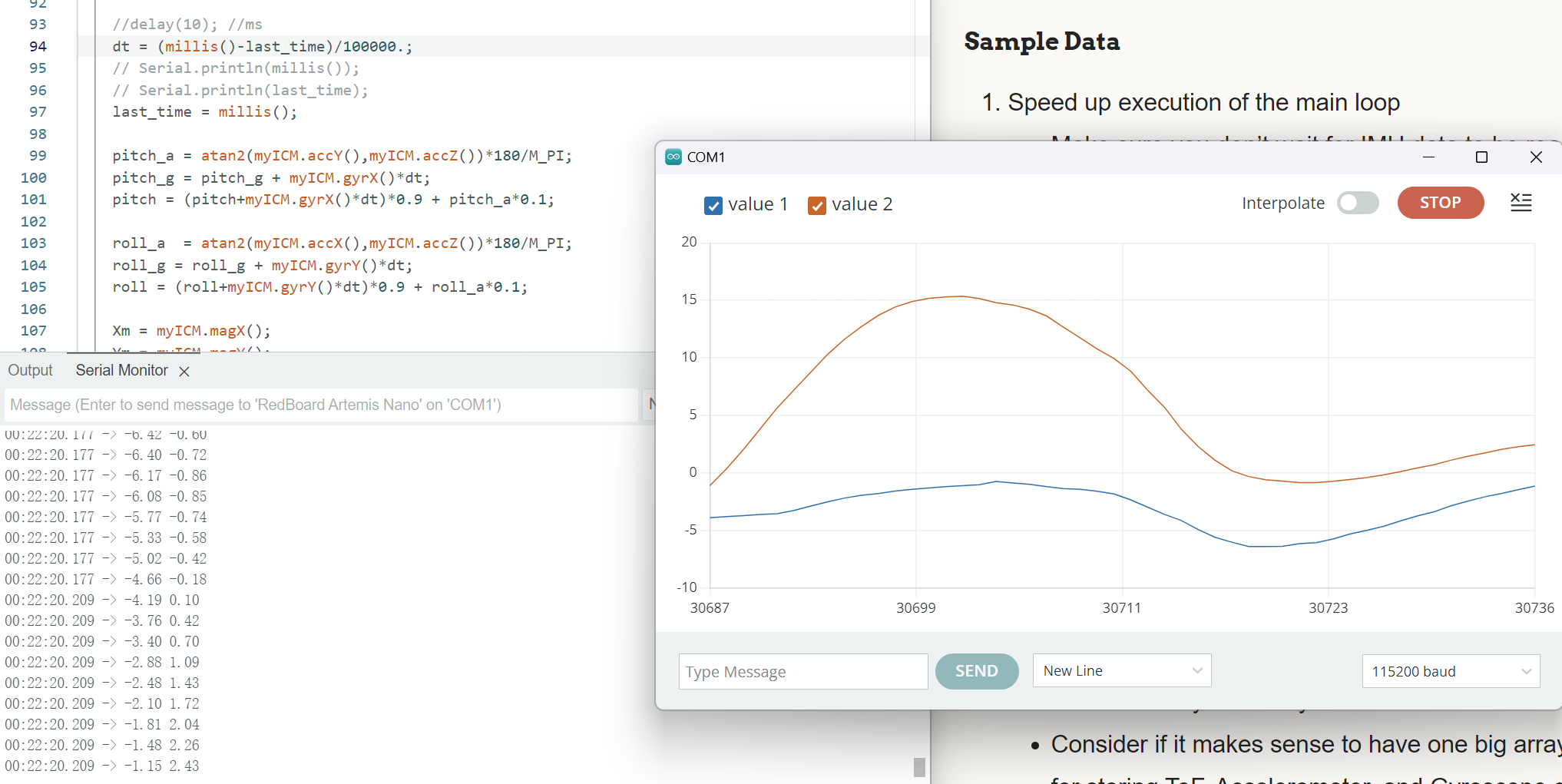The image size is (1562, 784).
Task: Click the x-axis label 30711 in plotter
Action: click(1121, 608)
